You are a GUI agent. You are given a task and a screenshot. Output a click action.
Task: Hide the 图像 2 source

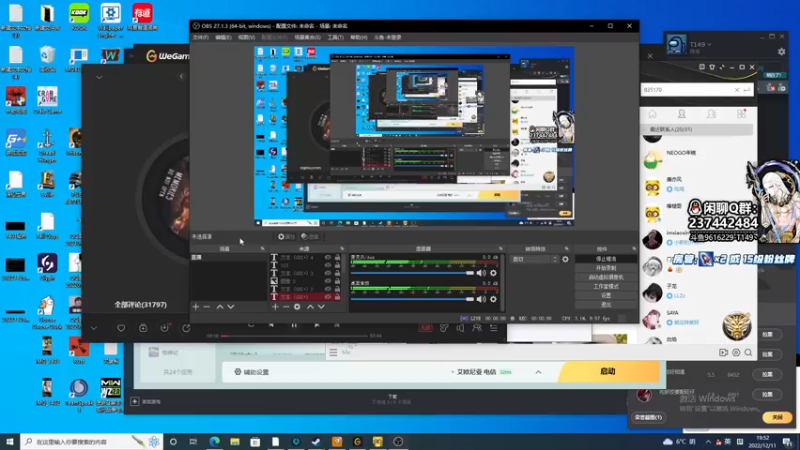pyautogui.click(x=328, y=281)
